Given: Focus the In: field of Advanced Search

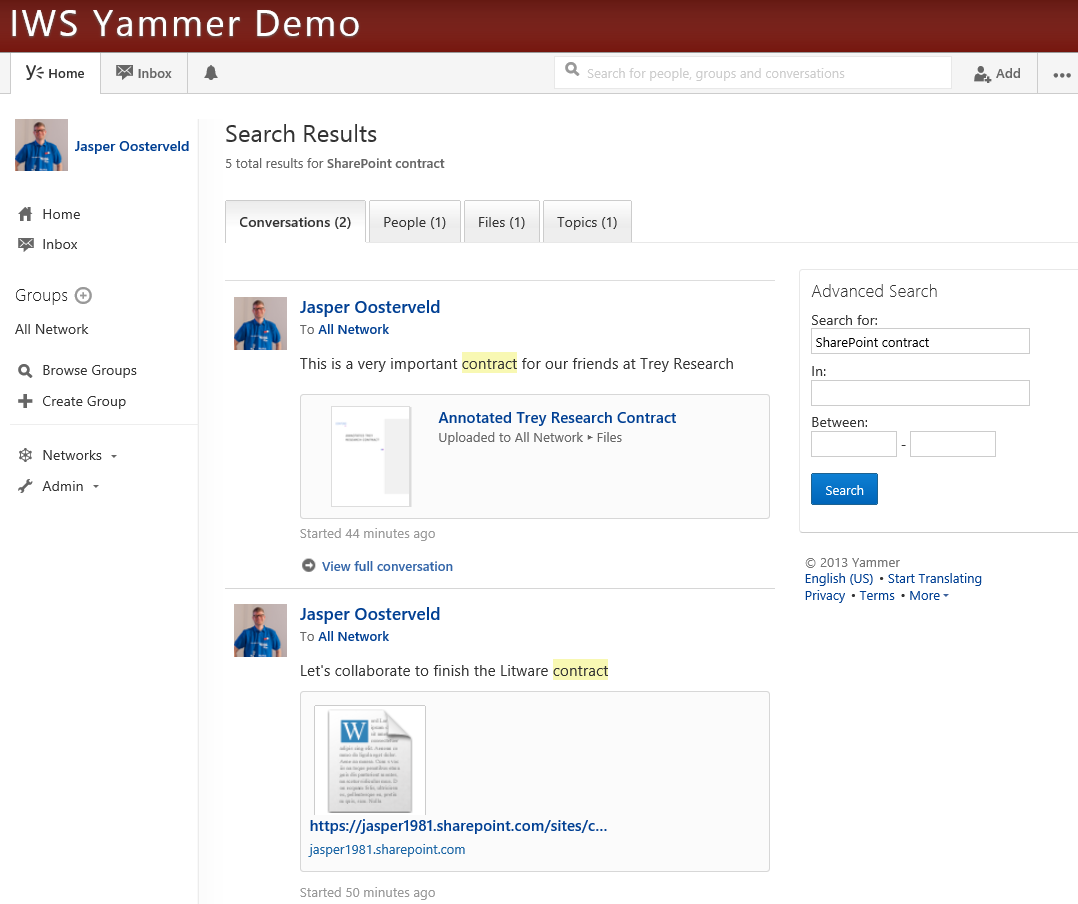Looking at the screenshot, I should (x=920, y=393).
